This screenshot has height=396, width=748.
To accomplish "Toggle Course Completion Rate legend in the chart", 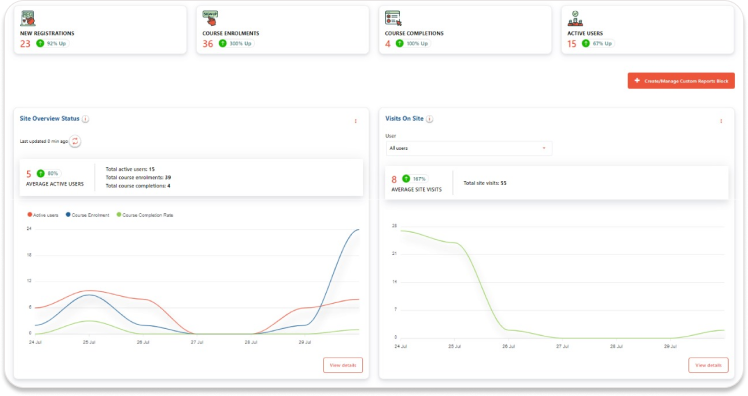I will [145, 215].
